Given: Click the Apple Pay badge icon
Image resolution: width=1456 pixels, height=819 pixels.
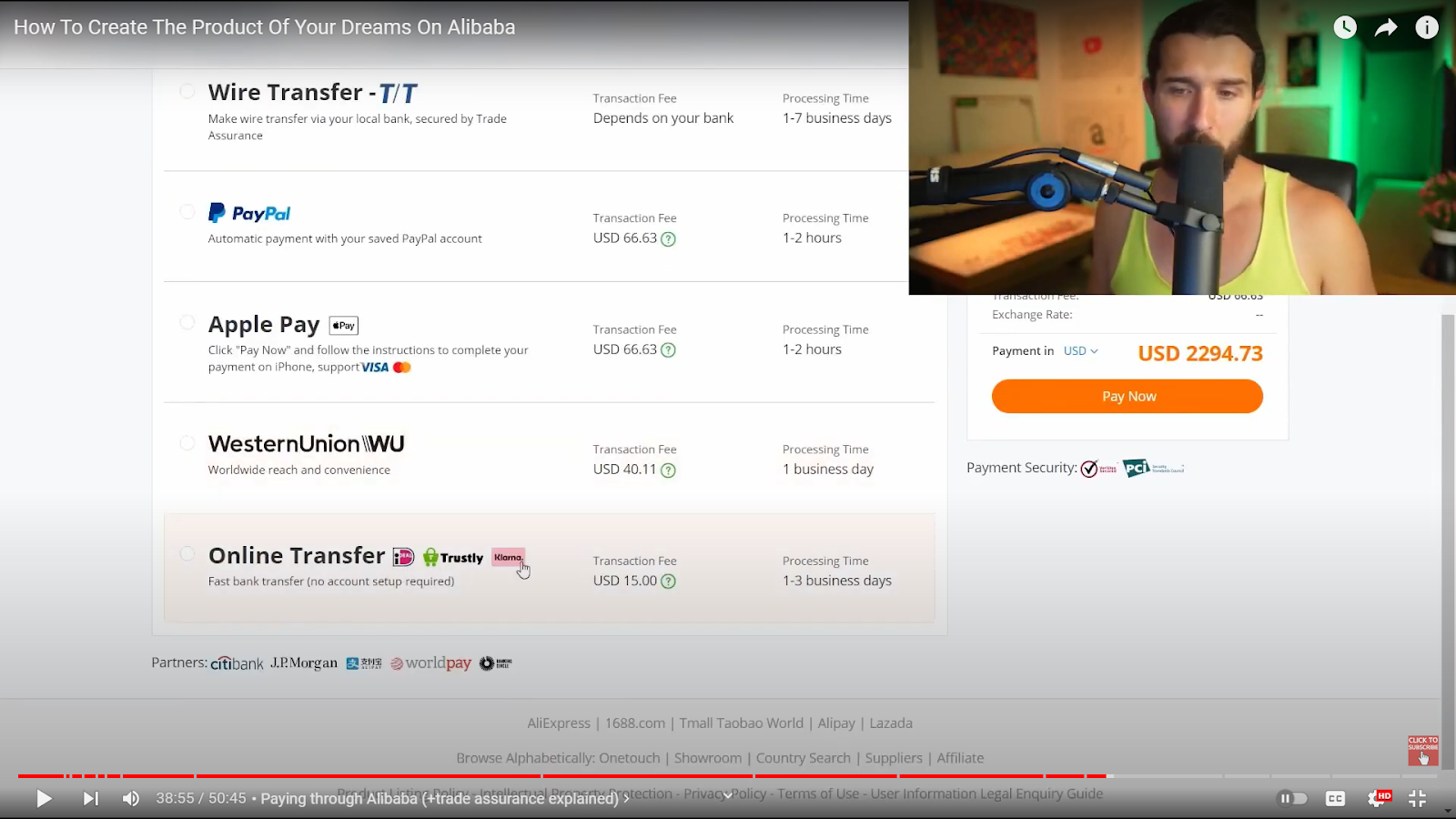Looking at the screenshot, I should [344, 326].
